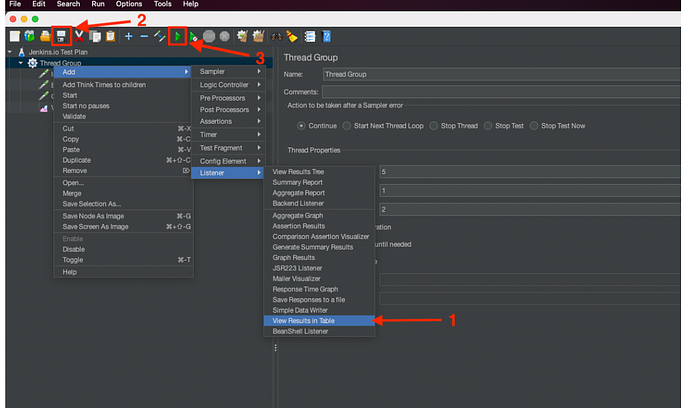Screen dimensions: 684x408
Task: Click the Comments input field
Action: click(x=502, y=92)
